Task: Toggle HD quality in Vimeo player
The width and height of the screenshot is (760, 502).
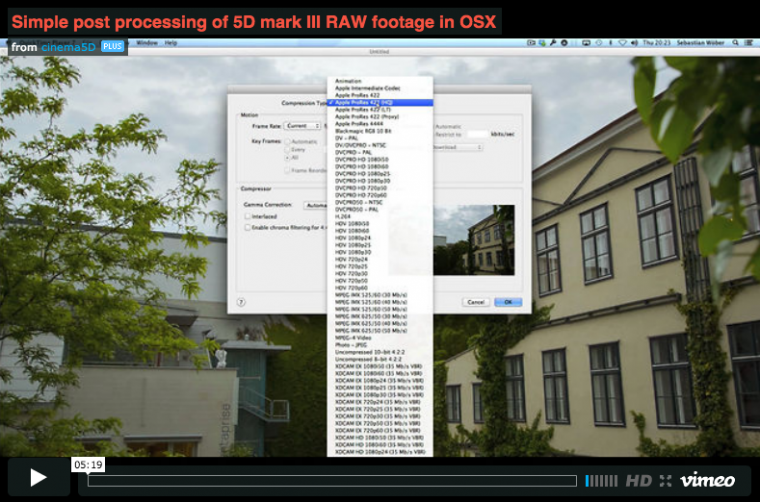Action: click(x=638, y=481)
